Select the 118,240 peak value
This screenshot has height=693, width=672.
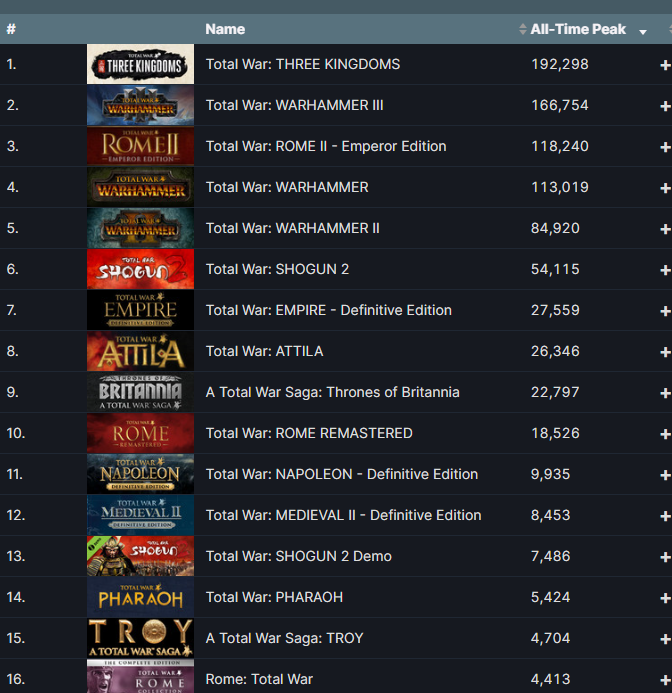coord(560,146)
